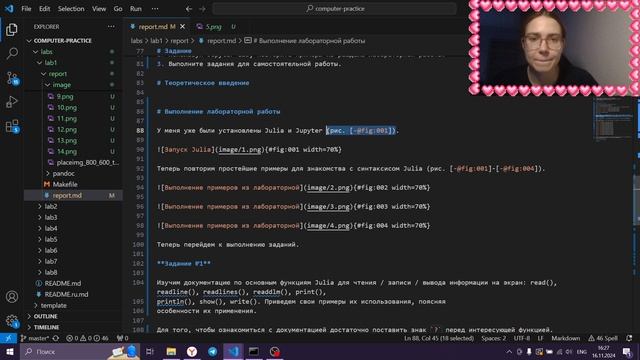This screenshot has height=360, width=640.
Task: Show errors and warnings count in status bar
Action: (x=87, y=338)
